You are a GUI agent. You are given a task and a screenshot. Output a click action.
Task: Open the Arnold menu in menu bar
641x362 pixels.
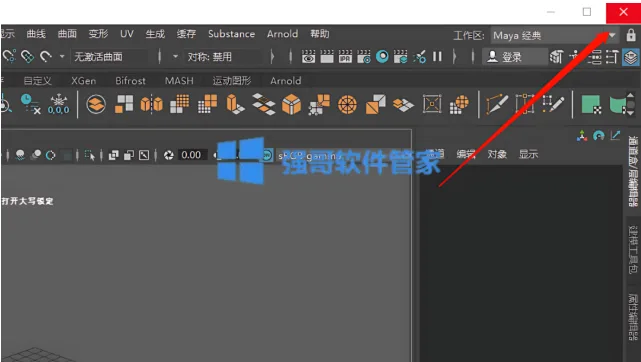tap(282, 34)
